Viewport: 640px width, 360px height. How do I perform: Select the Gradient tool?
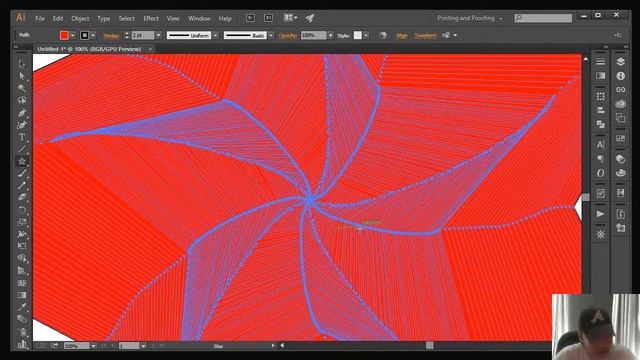(22, 295)
